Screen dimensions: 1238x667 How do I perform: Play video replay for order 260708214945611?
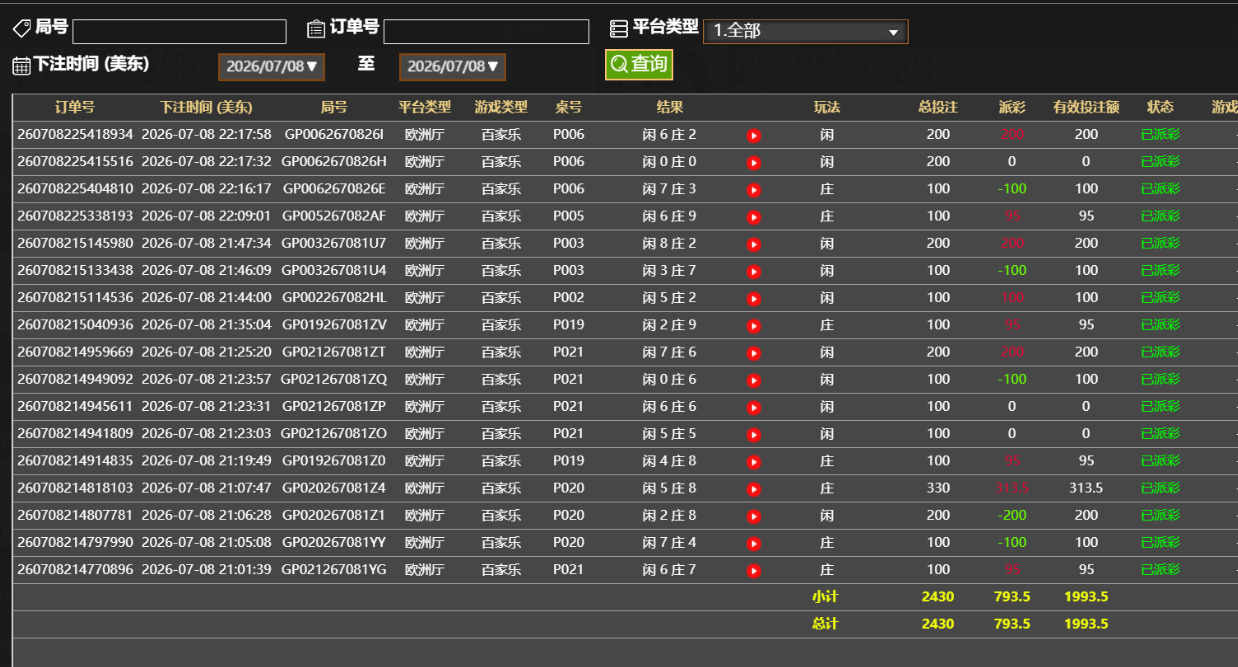click(x=754, y=407)
